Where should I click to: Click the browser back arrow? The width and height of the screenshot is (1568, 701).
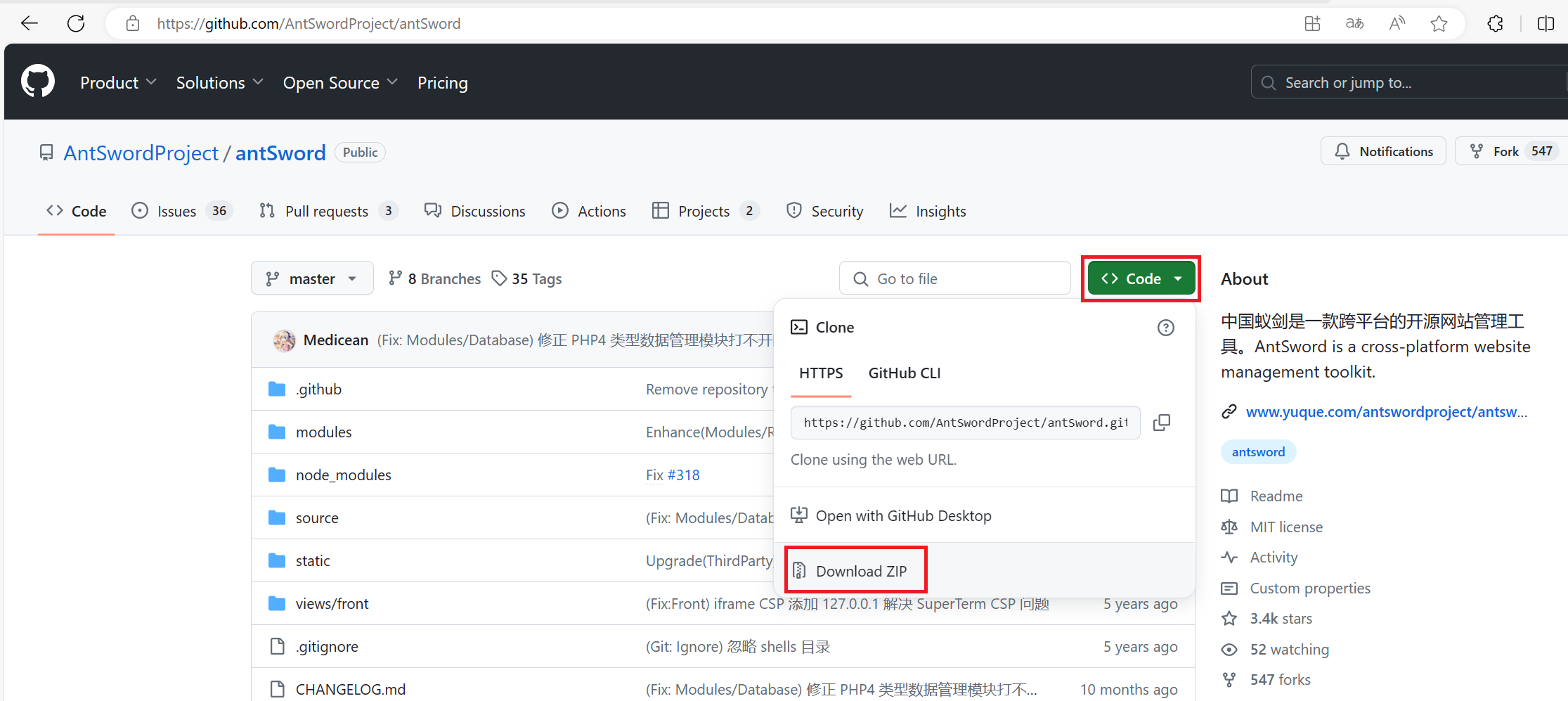[30, 23]
